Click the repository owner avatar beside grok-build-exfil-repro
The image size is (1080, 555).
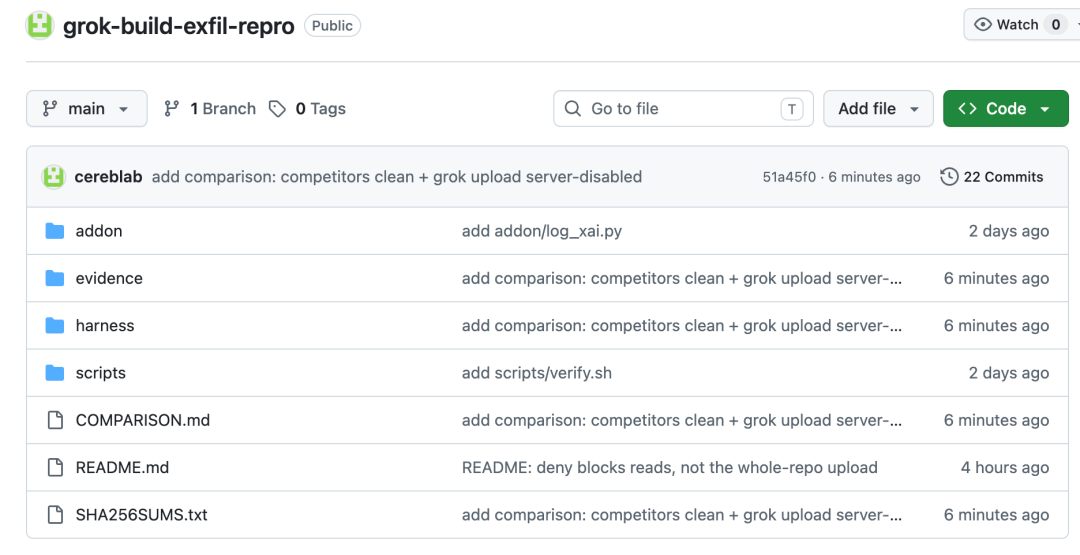point(40,25)
